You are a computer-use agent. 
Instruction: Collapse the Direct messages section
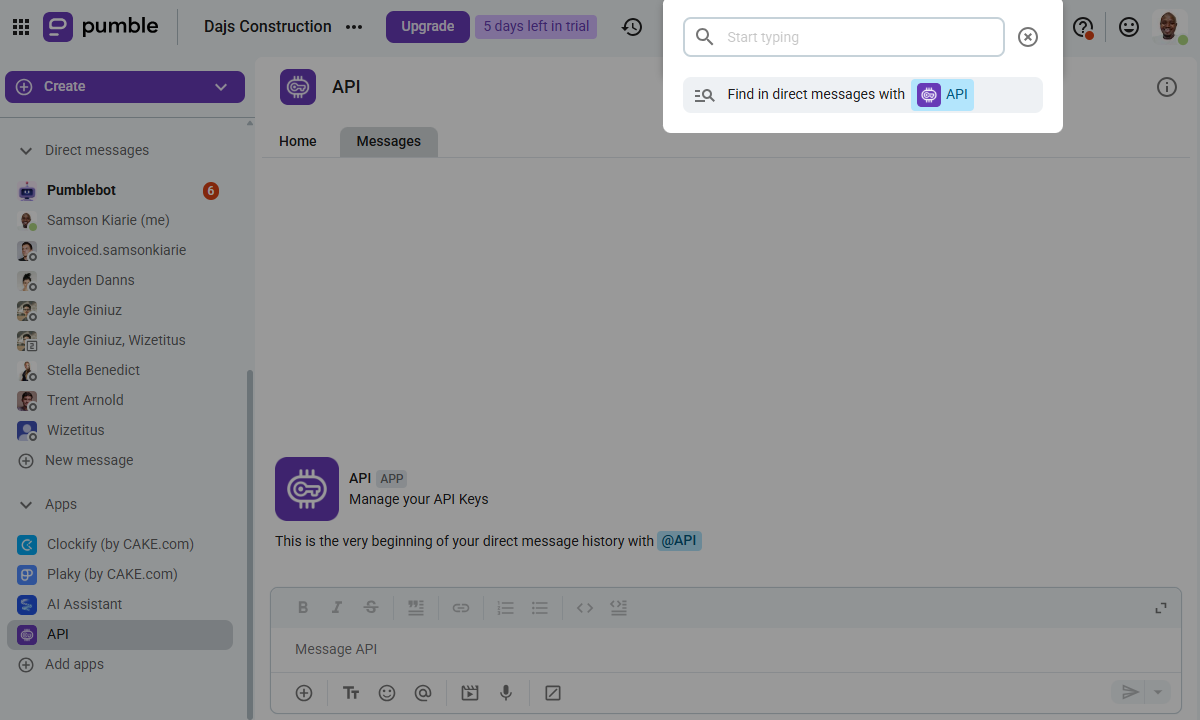[x=26, y=150]
